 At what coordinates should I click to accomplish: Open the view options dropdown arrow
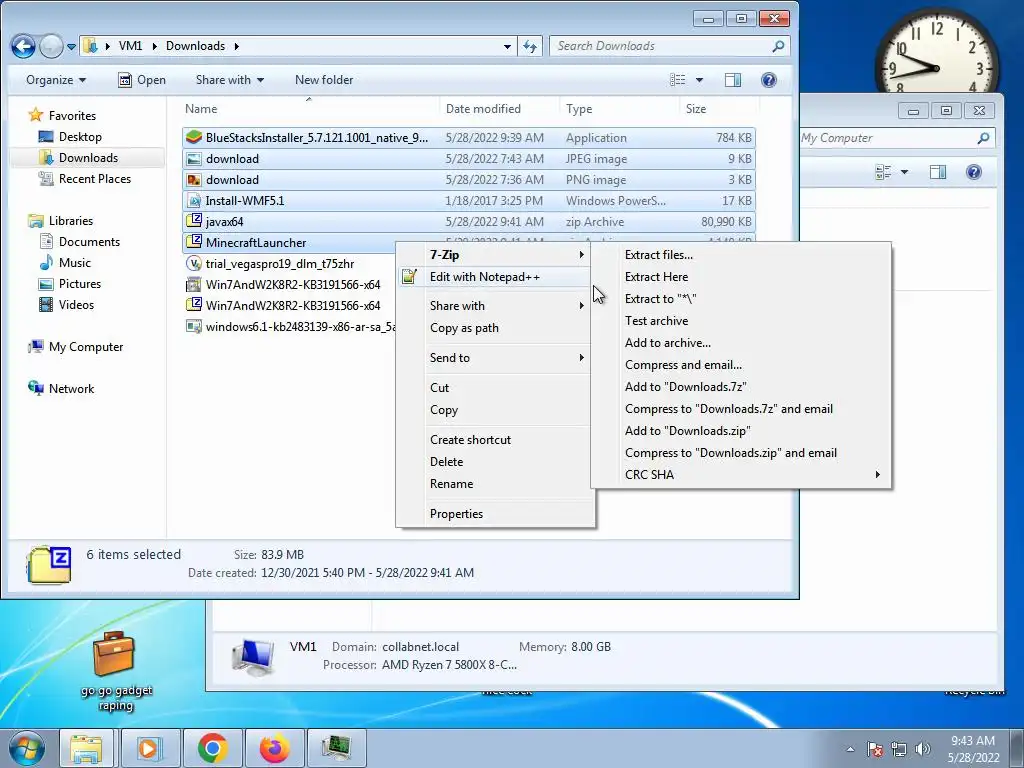coord(699,80)
